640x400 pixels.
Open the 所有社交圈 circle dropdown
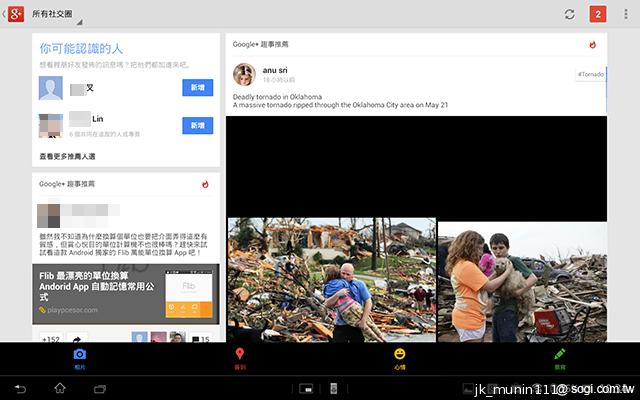56,15
